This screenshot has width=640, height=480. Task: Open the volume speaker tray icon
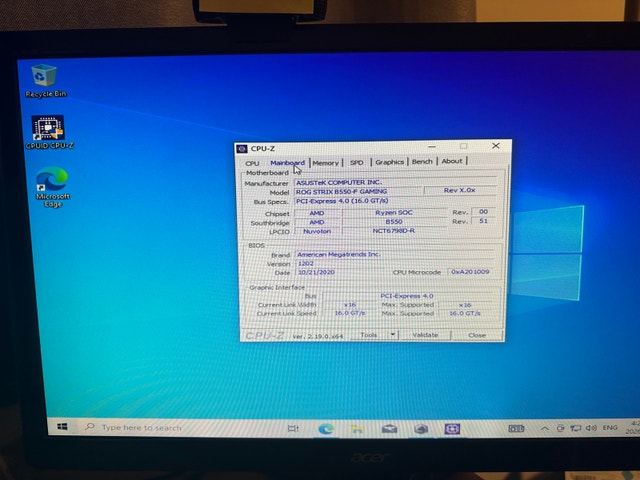(x=591, y=428)
